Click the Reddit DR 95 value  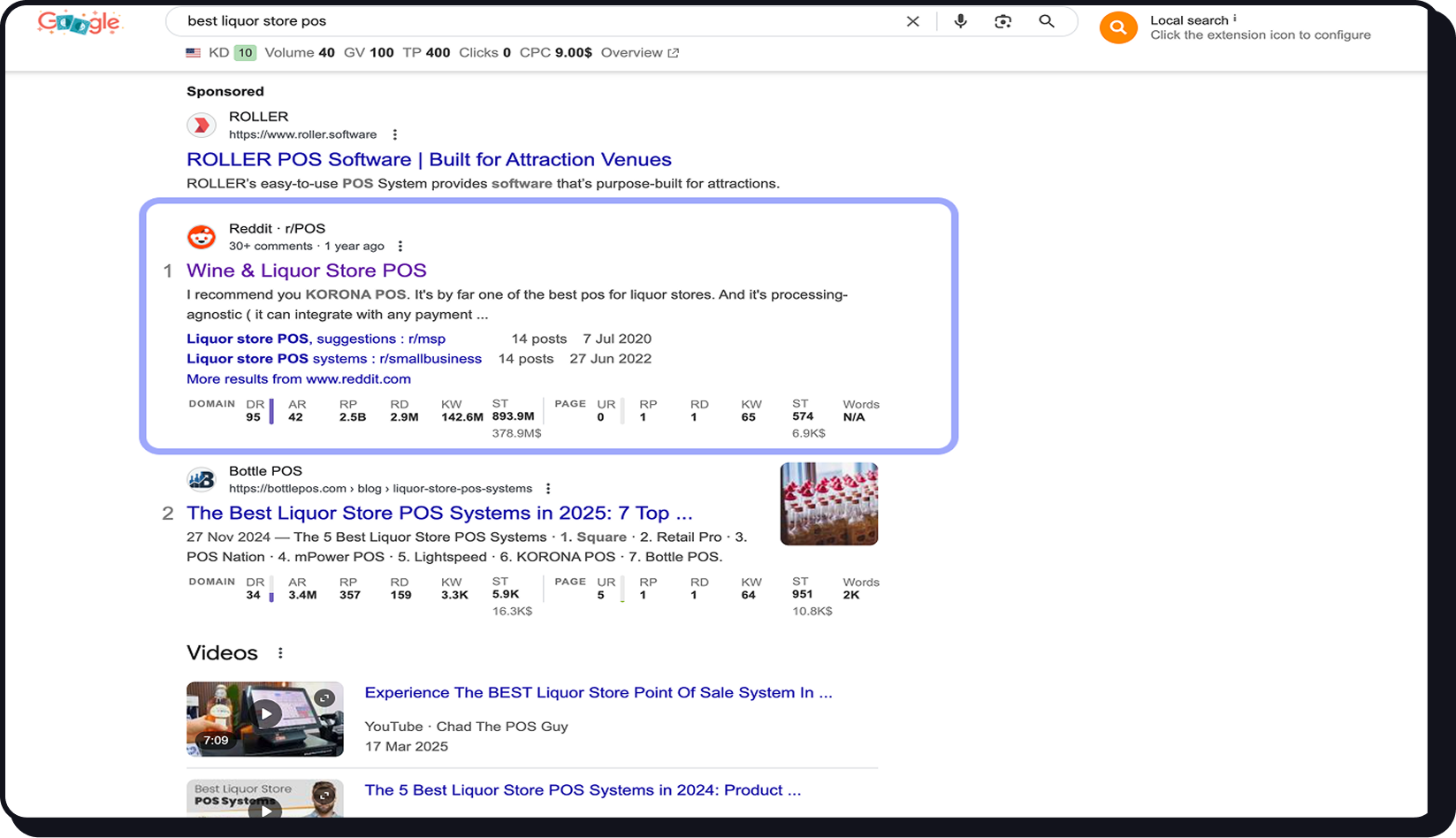tap(254, 417)
